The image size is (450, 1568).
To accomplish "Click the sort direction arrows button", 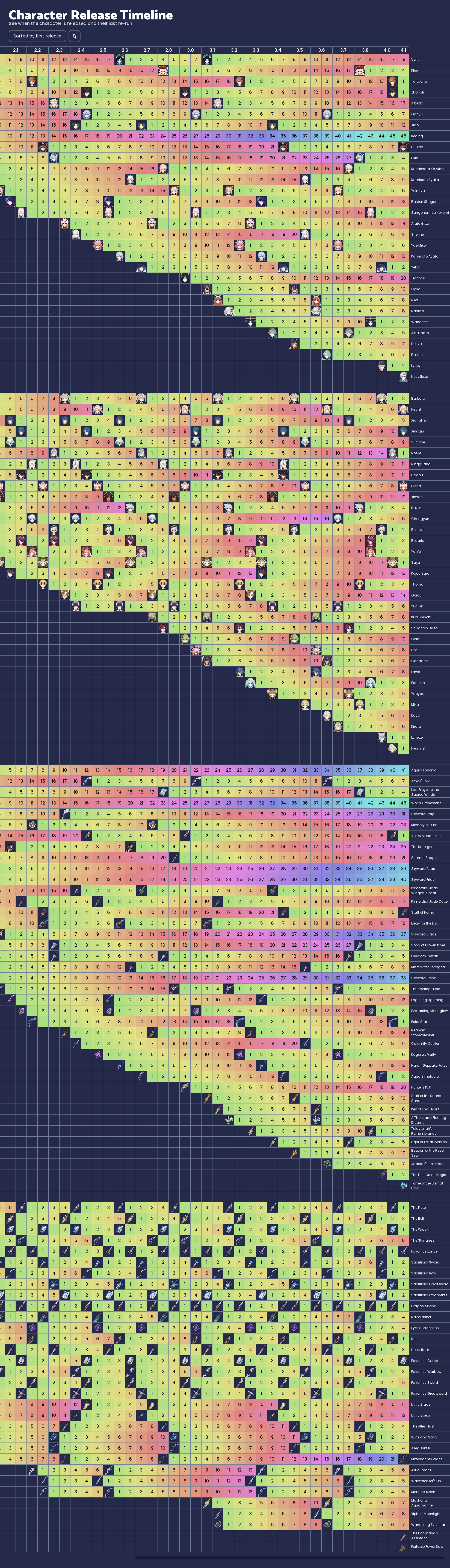I will tap(74, 36).
